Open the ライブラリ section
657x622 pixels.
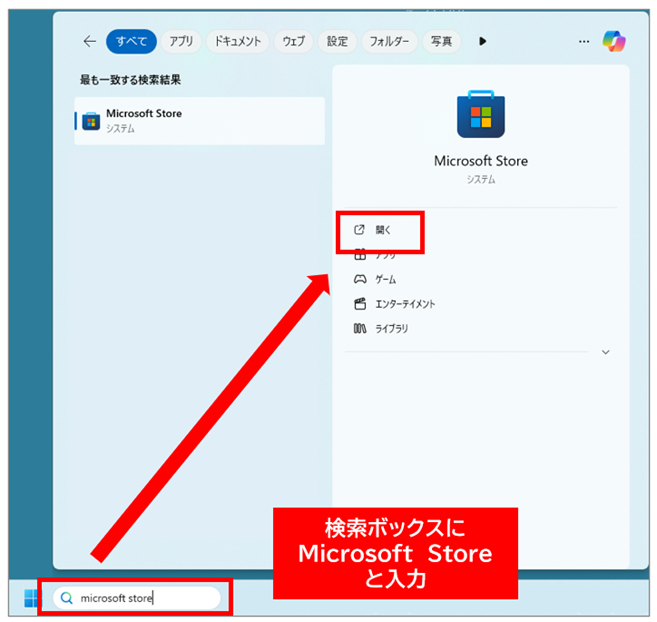click(x=392, y=329)
